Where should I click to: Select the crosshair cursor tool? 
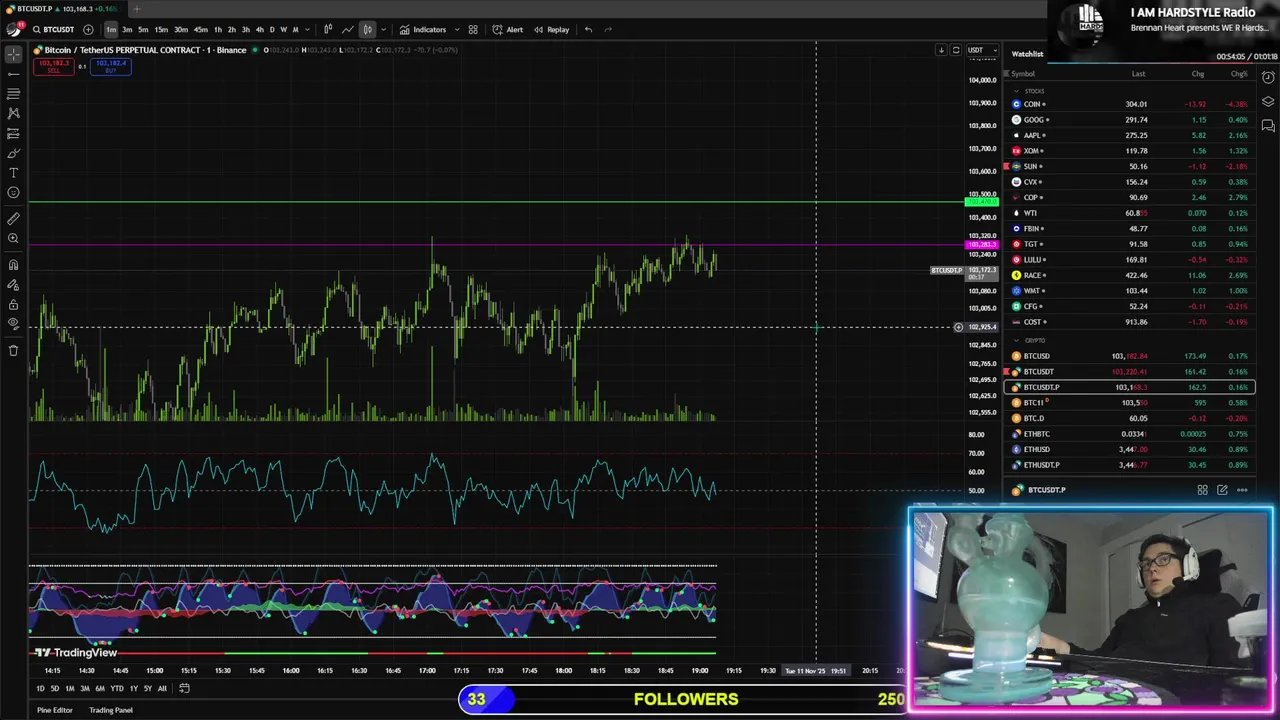click(13, 54)
